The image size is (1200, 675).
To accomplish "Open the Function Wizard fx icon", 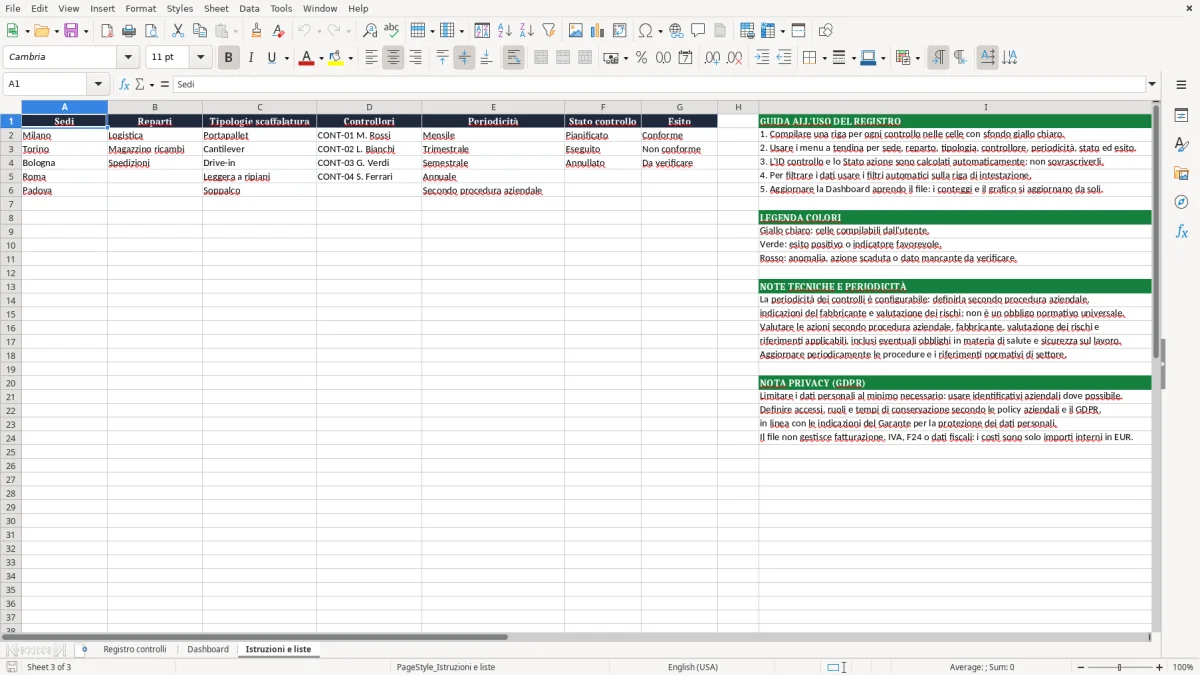I will (125, 84).
